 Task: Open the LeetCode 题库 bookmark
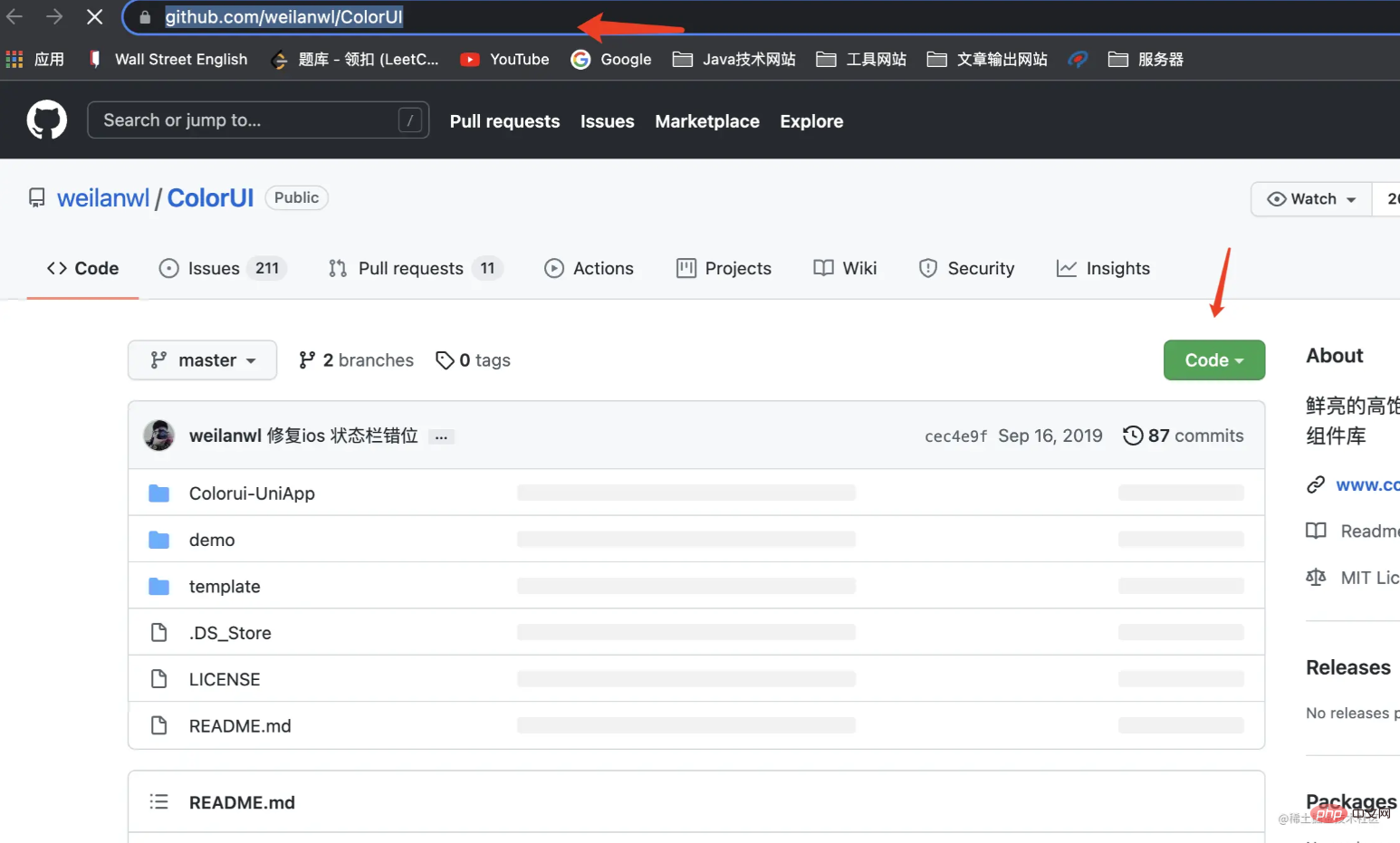(355, 59)
